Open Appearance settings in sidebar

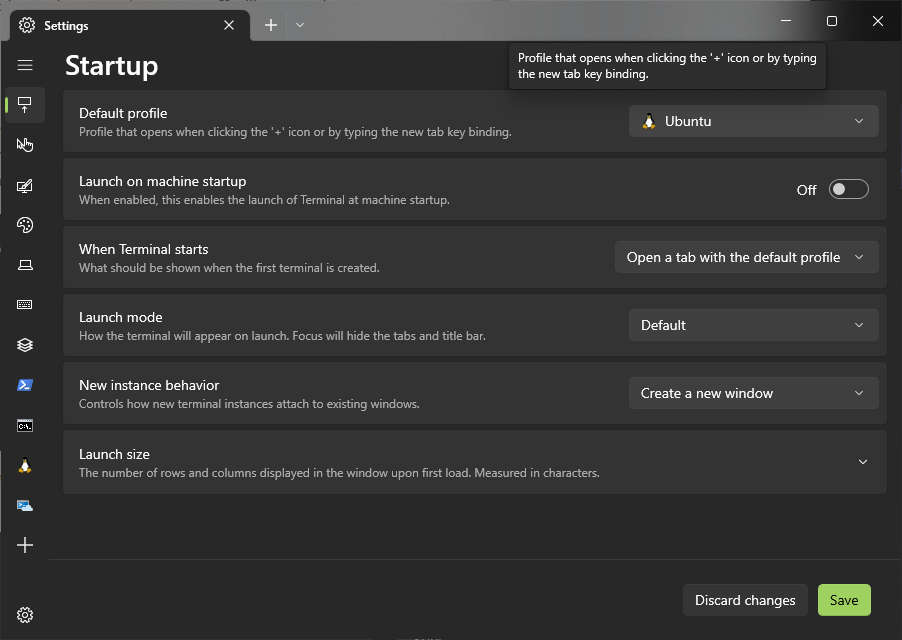click(x=25, y=185)
